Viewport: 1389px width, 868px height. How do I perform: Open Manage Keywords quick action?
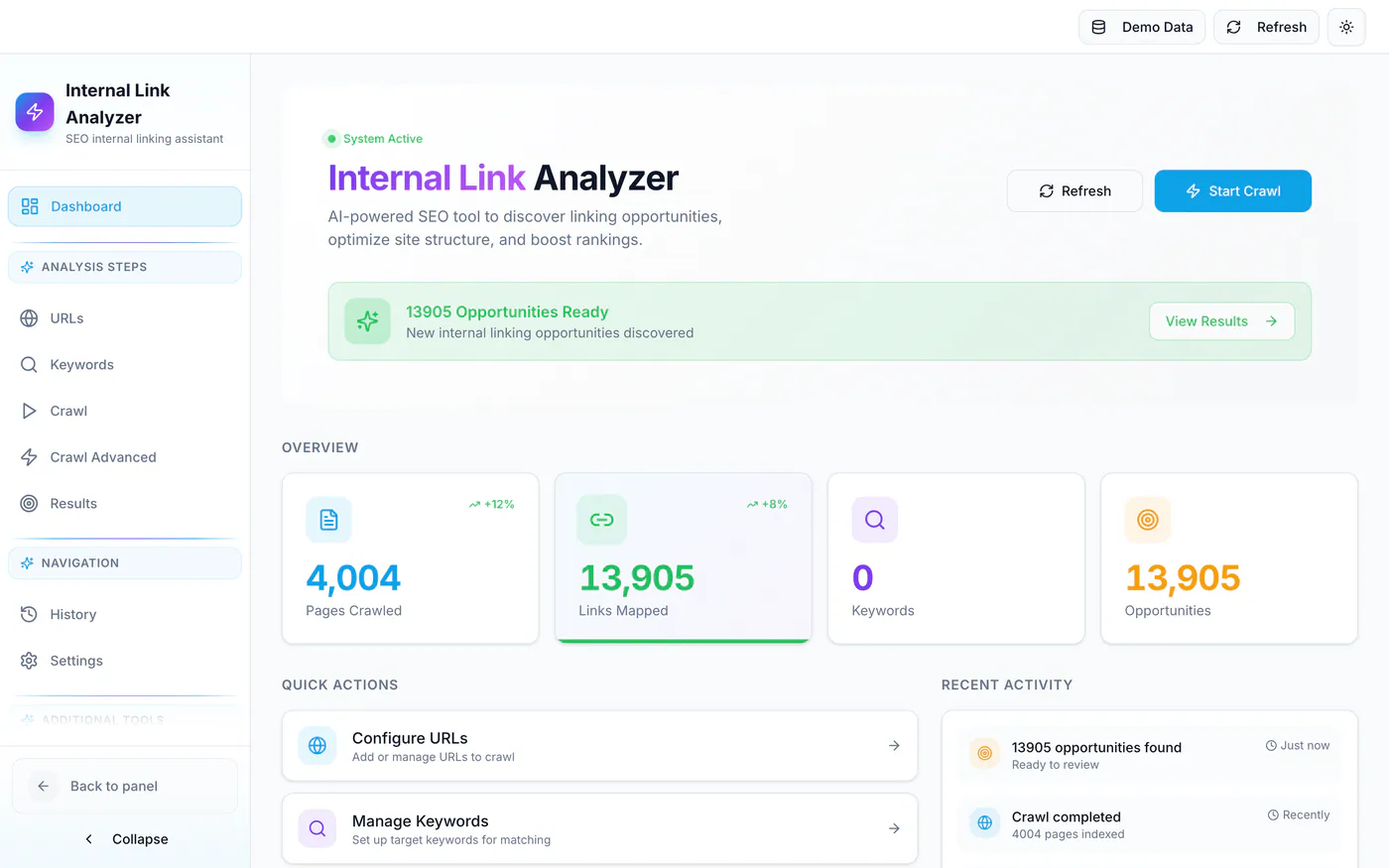(600, 829)
